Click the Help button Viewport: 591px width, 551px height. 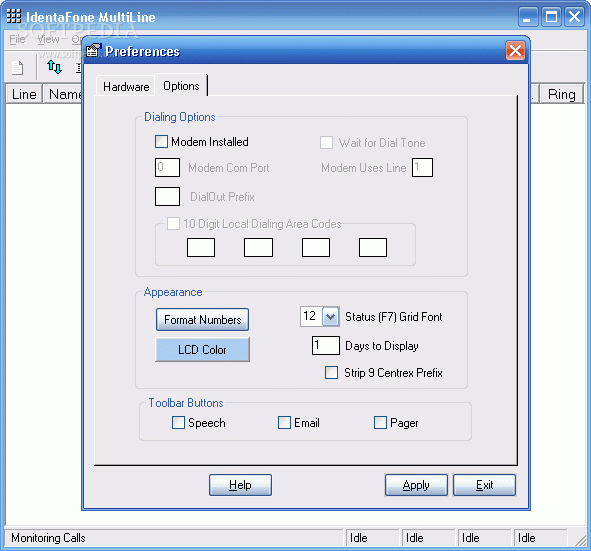[x=240, y=485]
